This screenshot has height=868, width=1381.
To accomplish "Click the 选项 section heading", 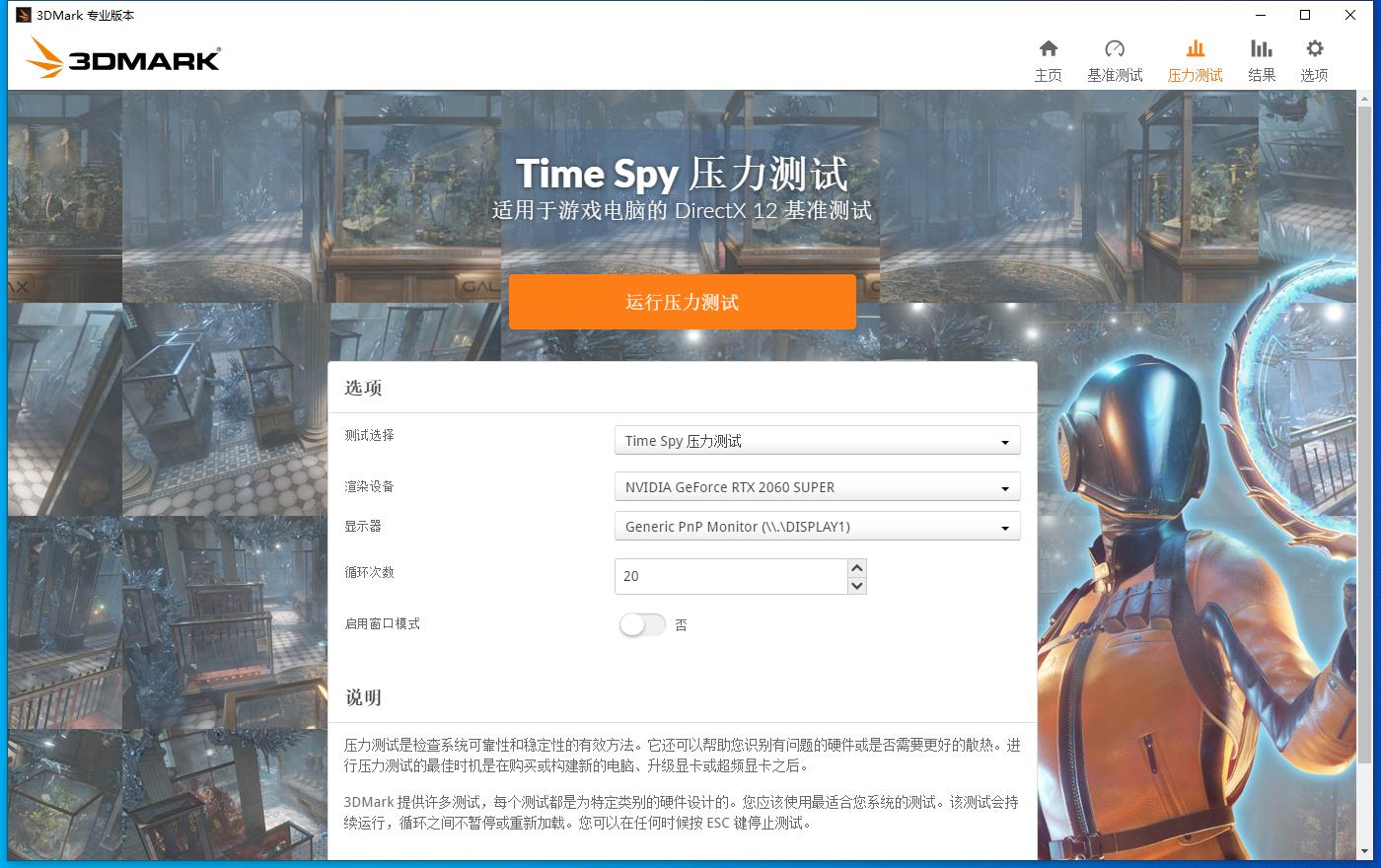I will (x=363, y=388).
